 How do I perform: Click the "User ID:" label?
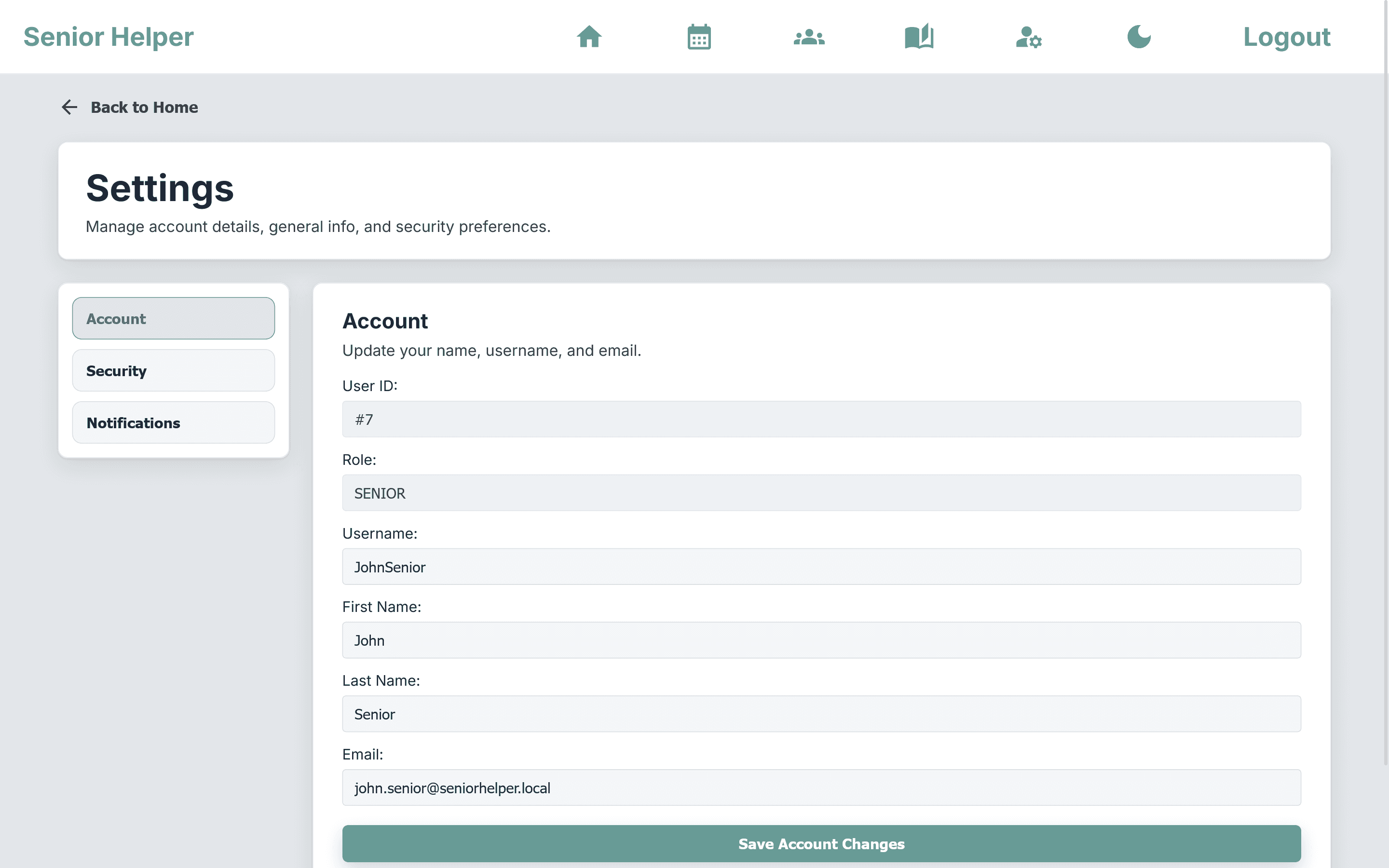point(369,386)
